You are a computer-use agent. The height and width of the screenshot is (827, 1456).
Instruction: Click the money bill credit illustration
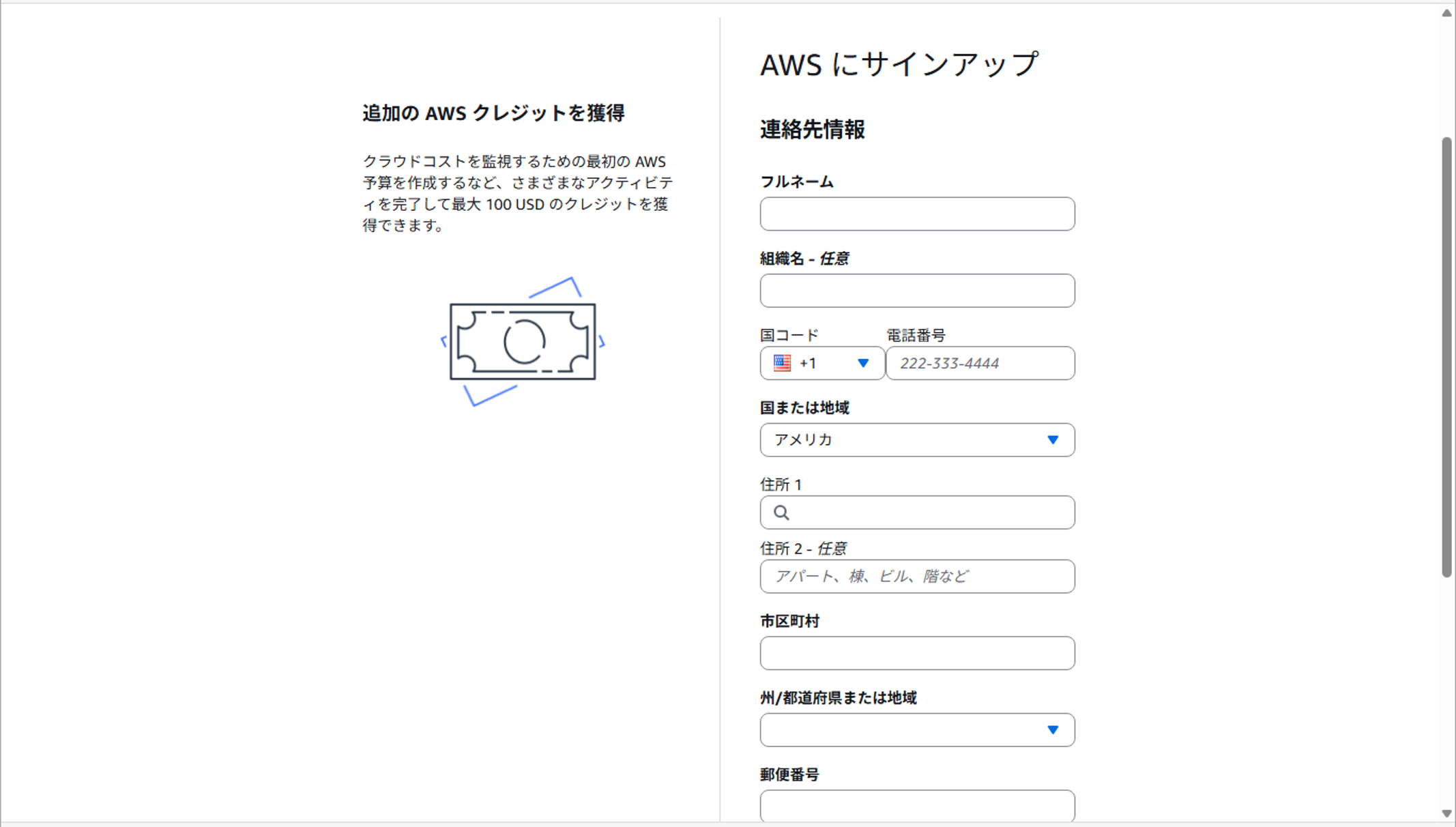[x=523, y=341]
